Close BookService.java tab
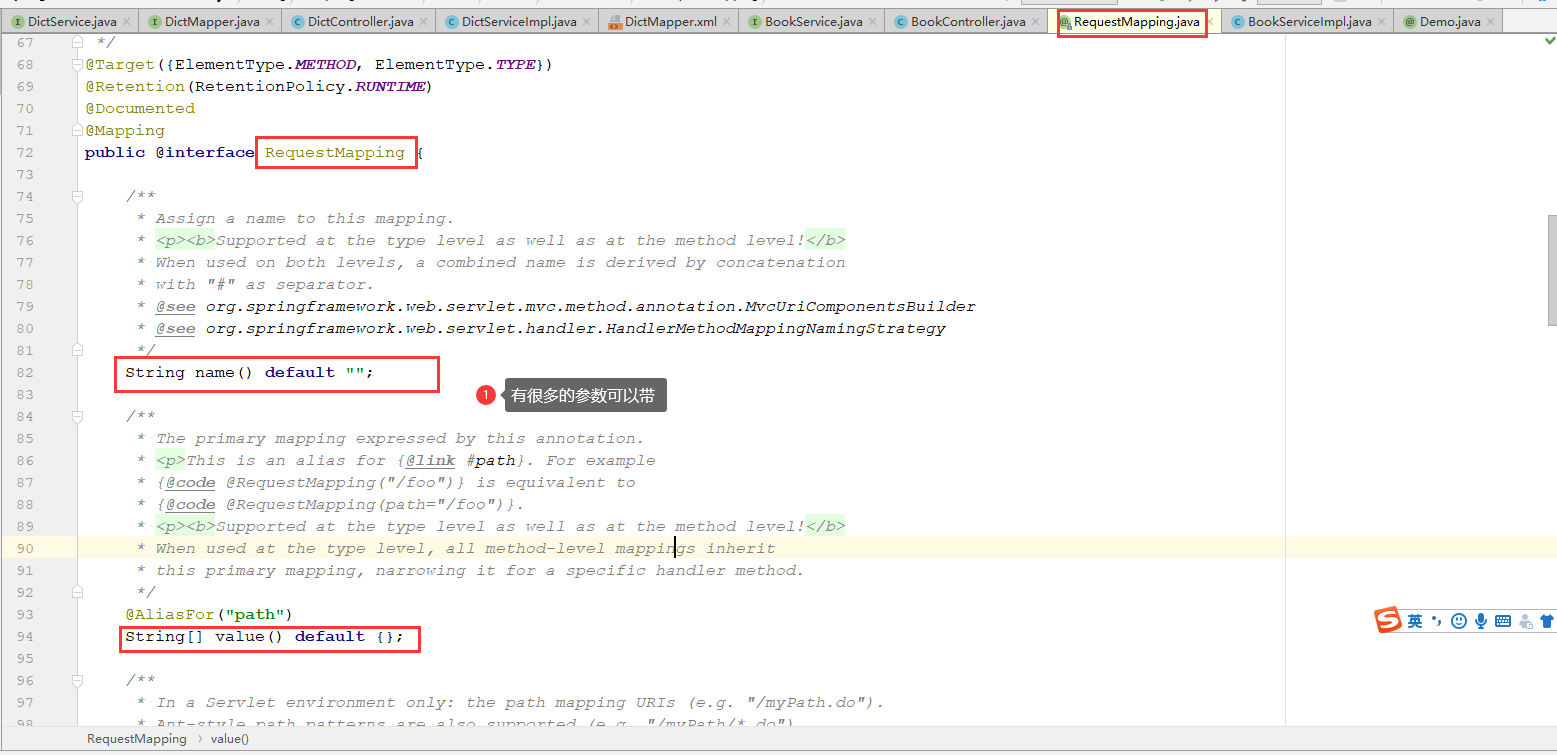1557x755 pixels. point(873,21)
